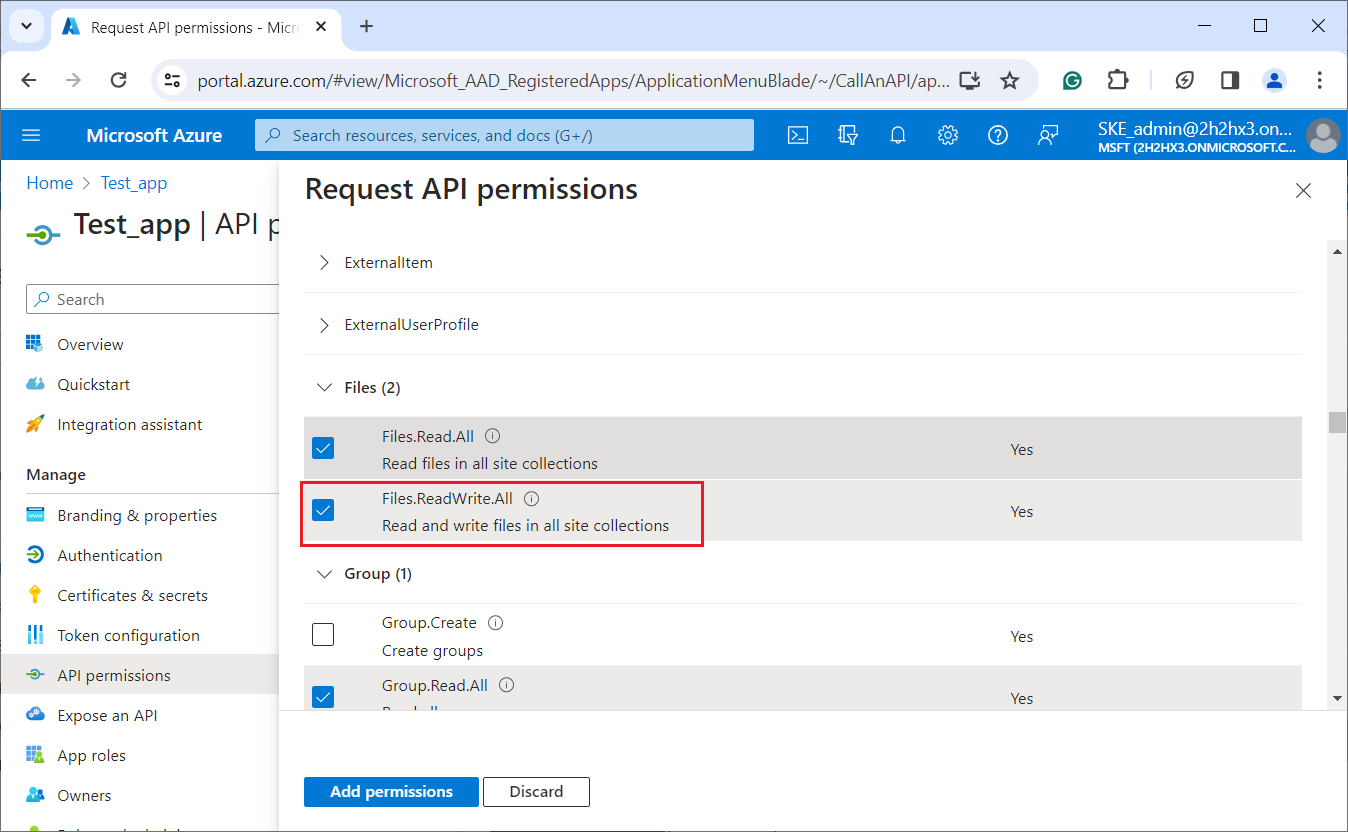
Task: Click the help question mark icon
Action: (998, 135)
